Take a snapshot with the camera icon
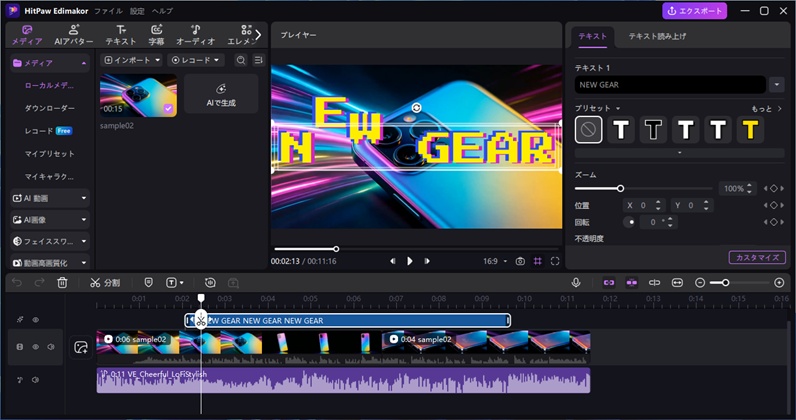The image size is (796, 420). pyautogui.click(x=520, y=261)
